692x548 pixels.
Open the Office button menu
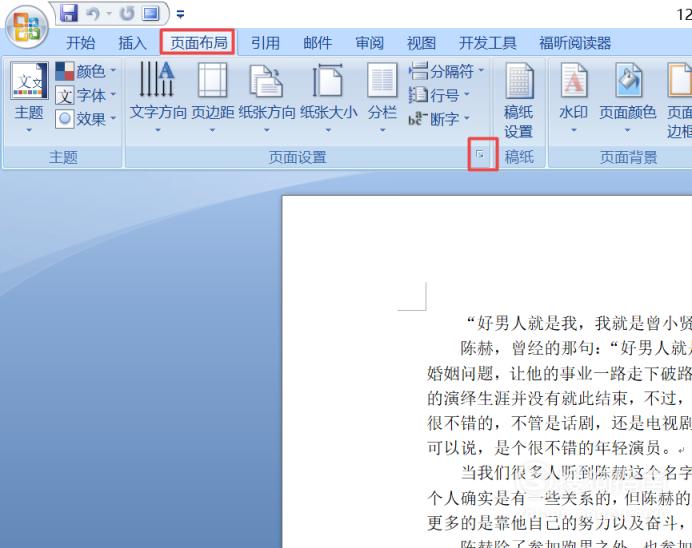[x=26, y=27]
